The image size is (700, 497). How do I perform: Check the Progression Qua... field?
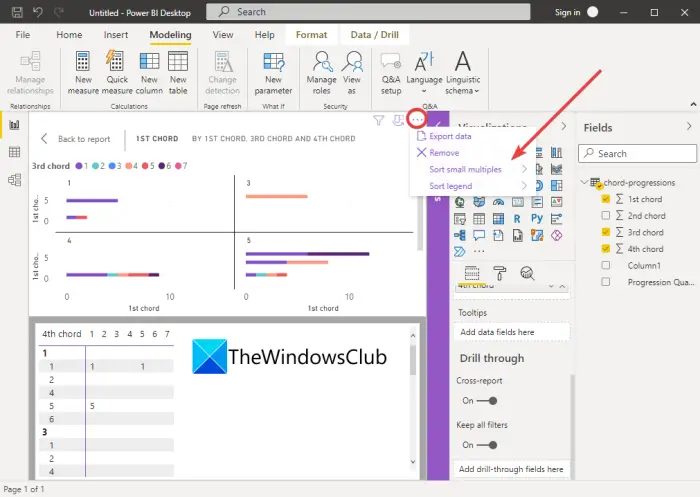tap(606, 282)
